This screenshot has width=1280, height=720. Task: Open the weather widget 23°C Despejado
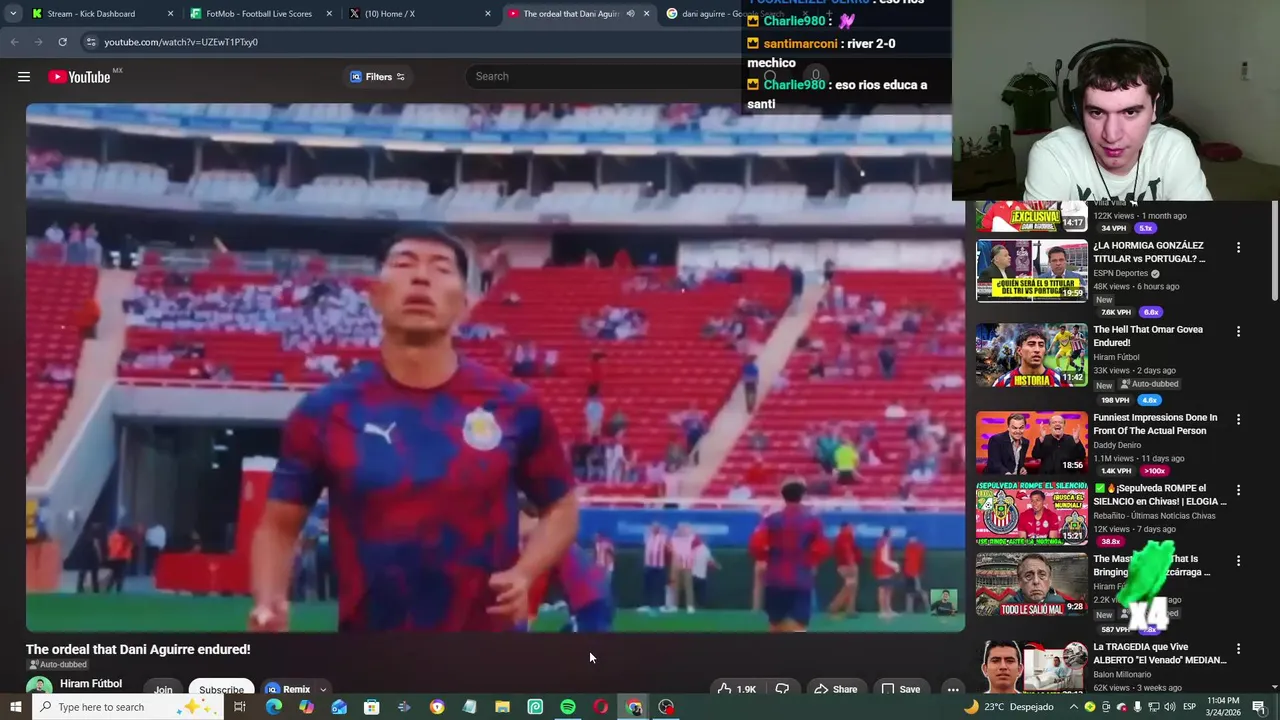(x=1009, y=707)
